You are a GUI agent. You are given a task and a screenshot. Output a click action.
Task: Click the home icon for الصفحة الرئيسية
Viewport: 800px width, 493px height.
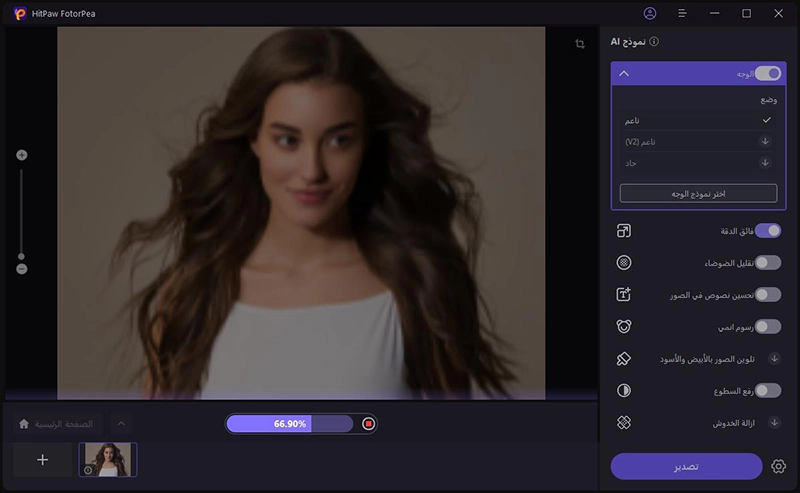[24, 424]
